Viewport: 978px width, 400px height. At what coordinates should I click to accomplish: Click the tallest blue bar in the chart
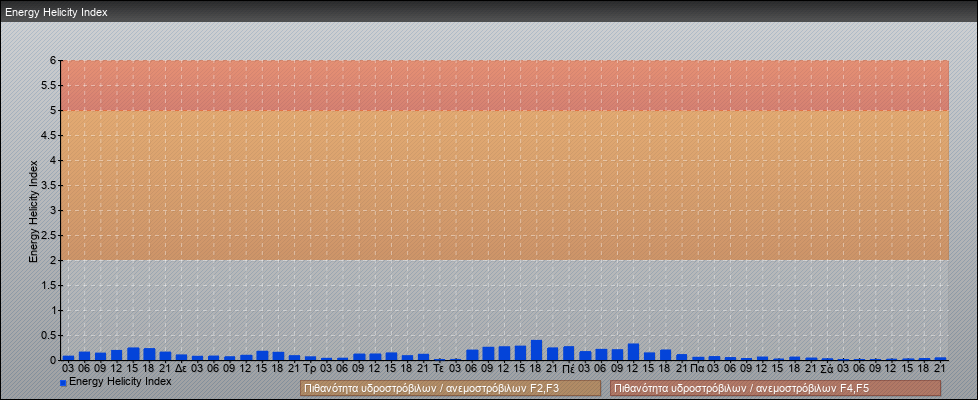(x=536, y=350)
